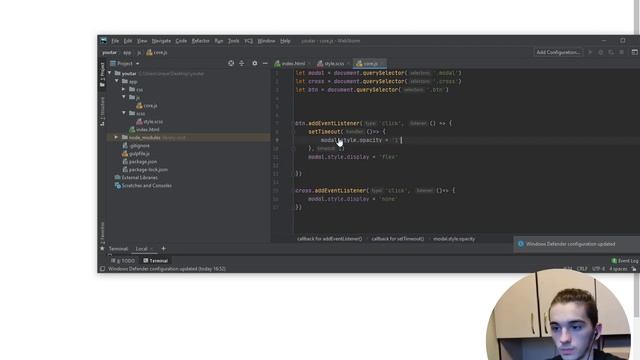
Task: Click the app breadcrumb in navigation bar
Action: 127,53
